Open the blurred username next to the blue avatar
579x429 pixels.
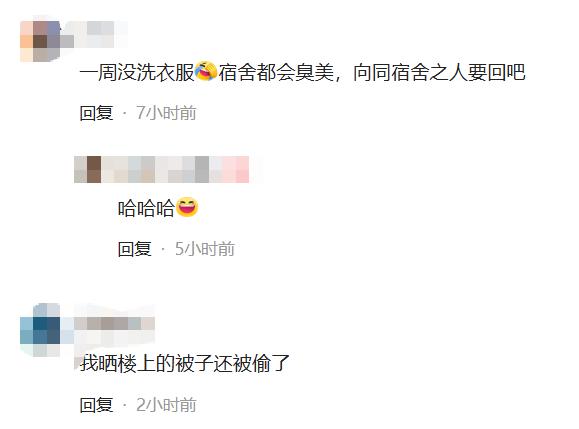tap(114, 325)
